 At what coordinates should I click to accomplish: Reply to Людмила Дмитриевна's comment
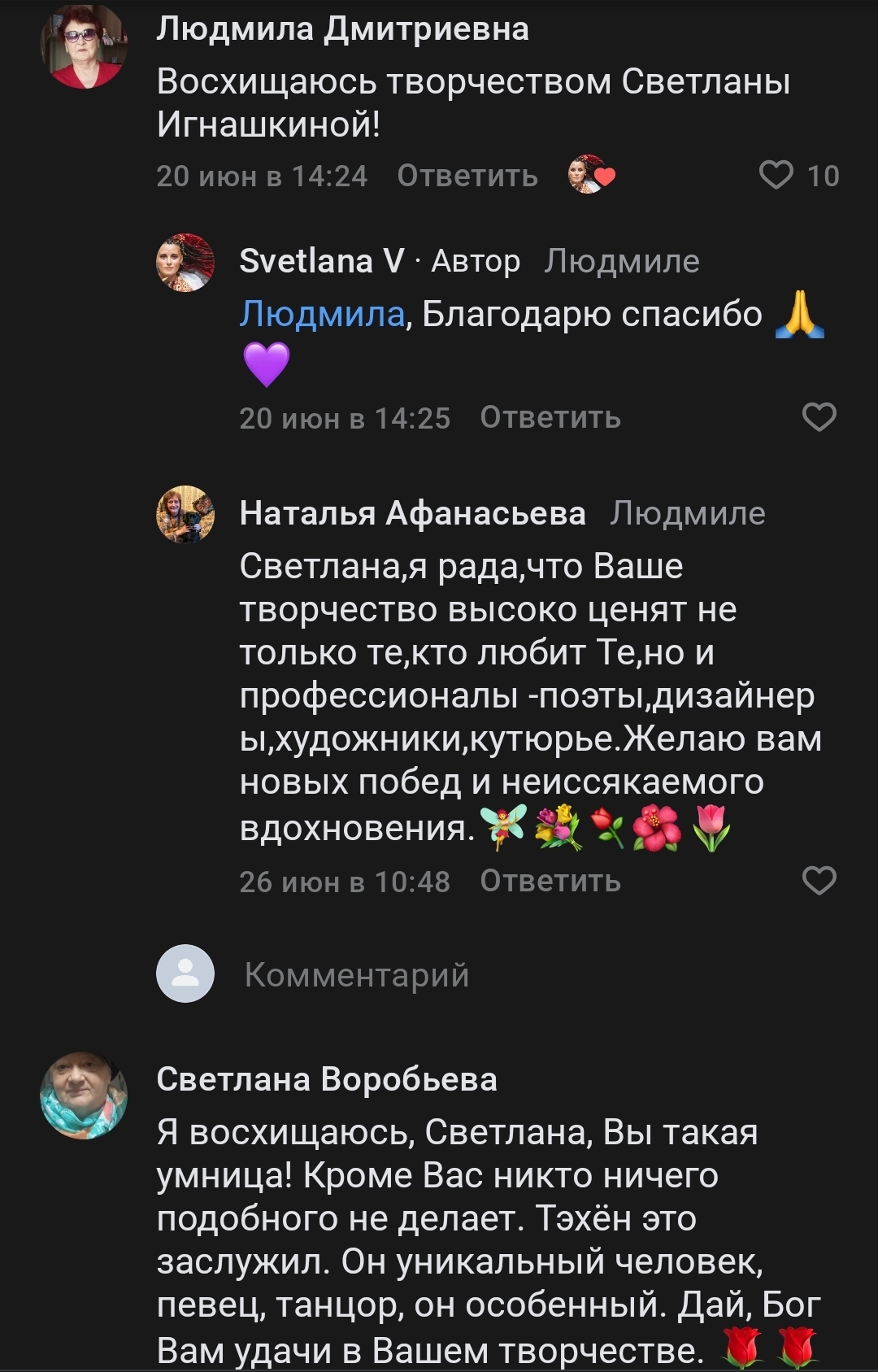click(467, 176)
